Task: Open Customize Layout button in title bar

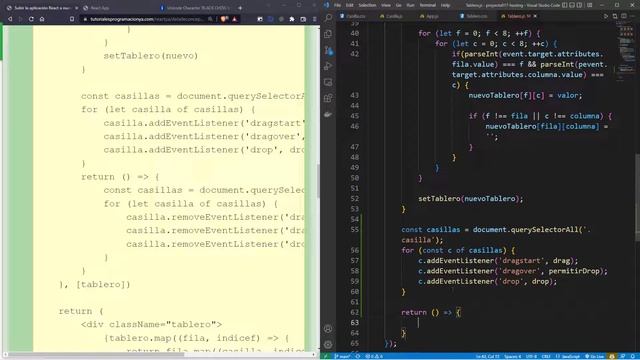Action: (589, 5)
